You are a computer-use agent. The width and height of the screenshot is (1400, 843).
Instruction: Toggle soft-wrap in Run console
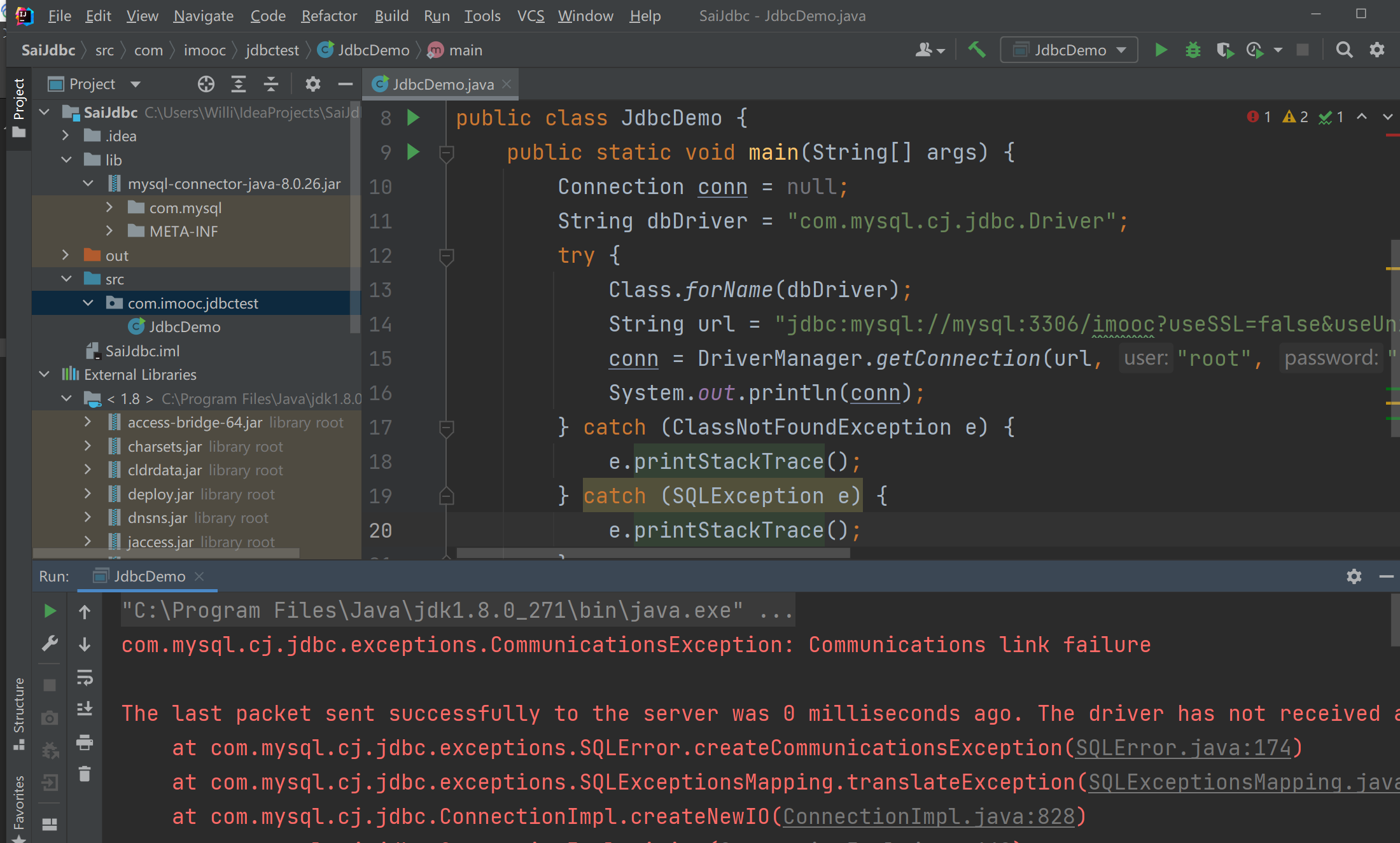84,677
